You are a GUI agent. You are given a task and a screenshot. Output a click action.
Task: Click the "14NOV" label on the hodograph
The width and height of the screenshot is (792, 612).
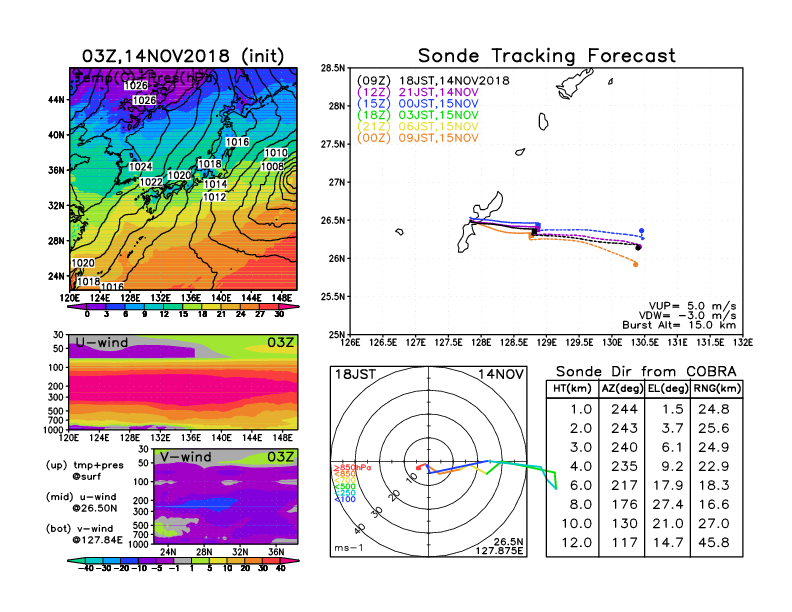(x=501, y=374)
